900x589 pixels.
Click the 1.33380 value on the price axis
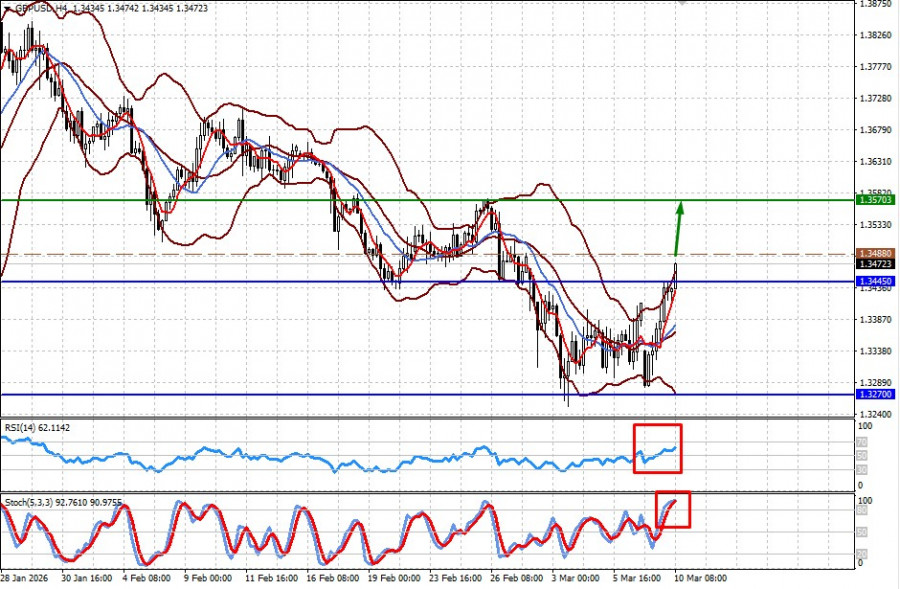[x=876, y=351]
